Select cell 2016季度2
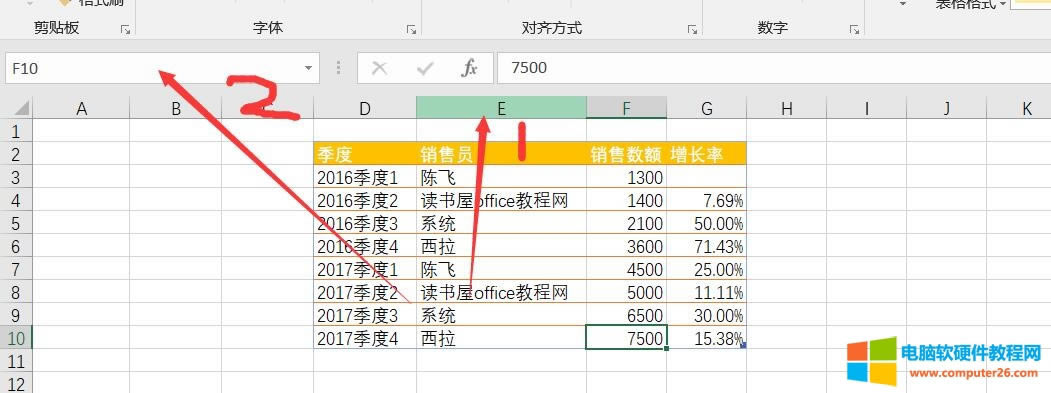 click(x=365, y=200)
